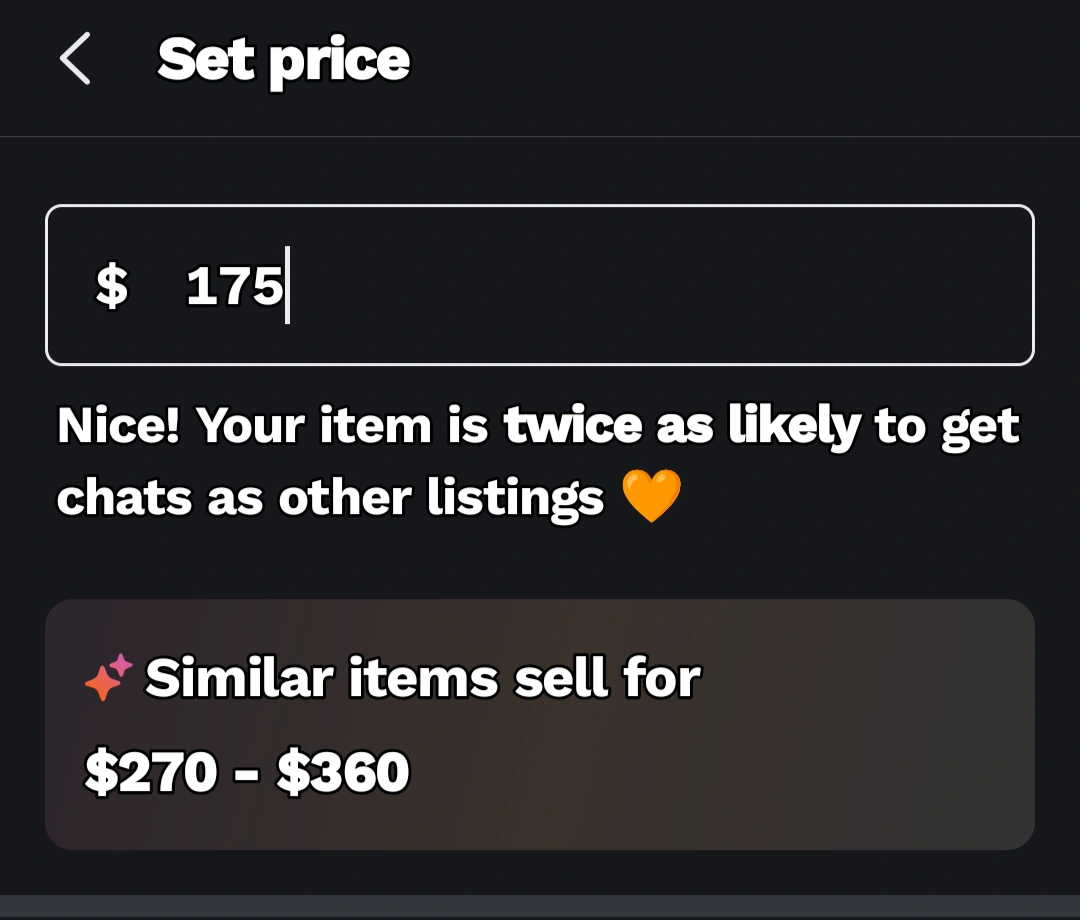Tap the high price $360

coord(343,773)
